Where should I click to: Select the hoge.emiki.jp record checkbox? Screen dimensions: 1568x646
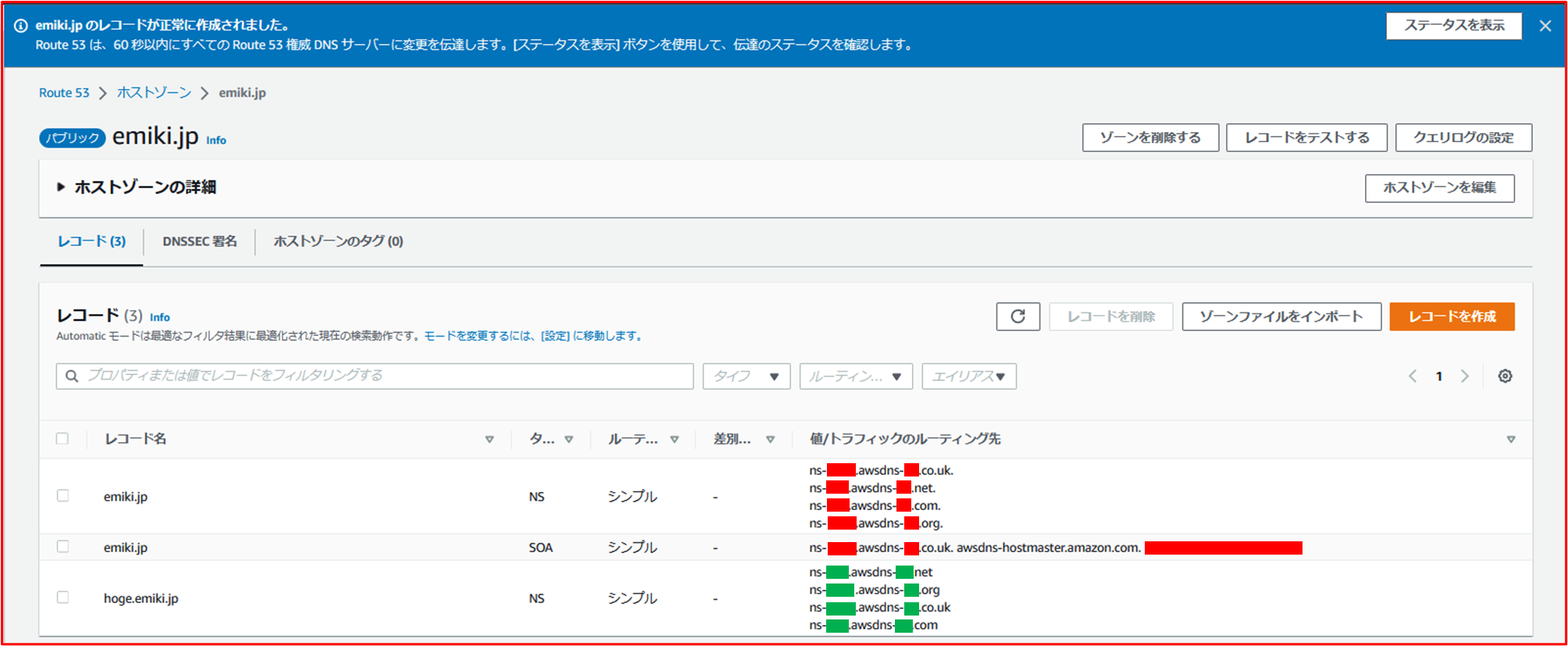point(62,597)
